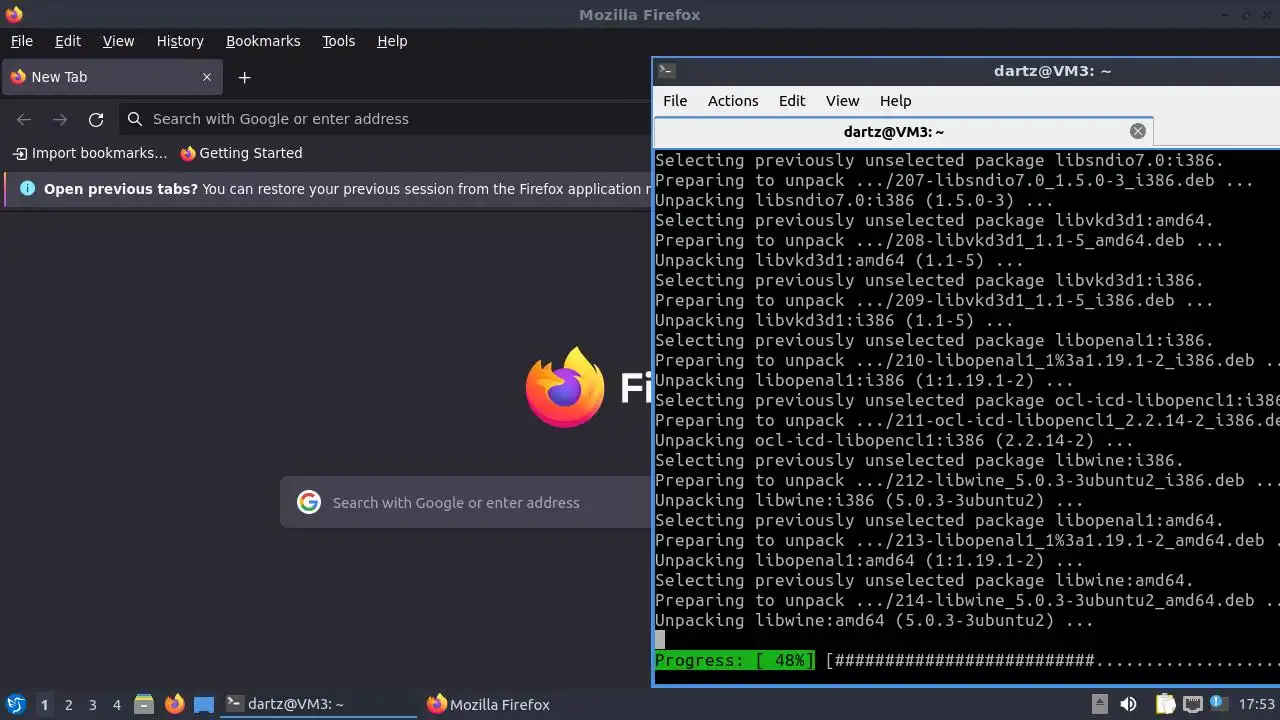This screenshot has height=720, width=1280.
Task: Click the terminal icon in terminal title bar
Action: [667, 71]
